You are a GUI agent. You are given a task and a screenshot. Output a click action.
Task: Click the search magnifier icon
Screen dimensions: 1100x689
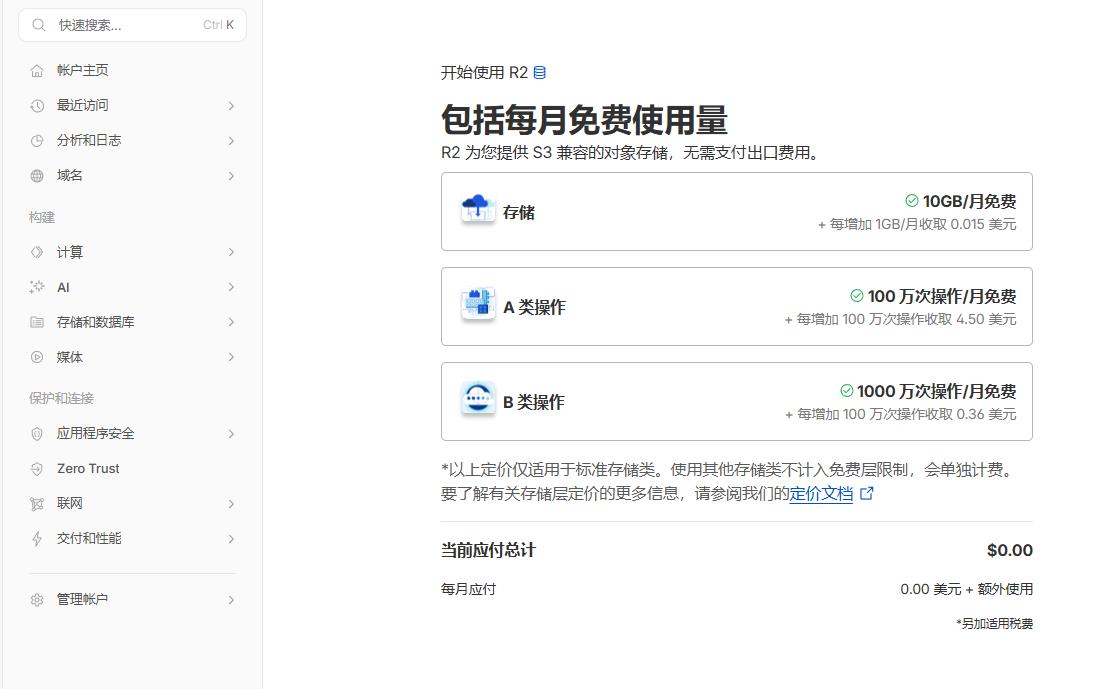tap(39, 25)
